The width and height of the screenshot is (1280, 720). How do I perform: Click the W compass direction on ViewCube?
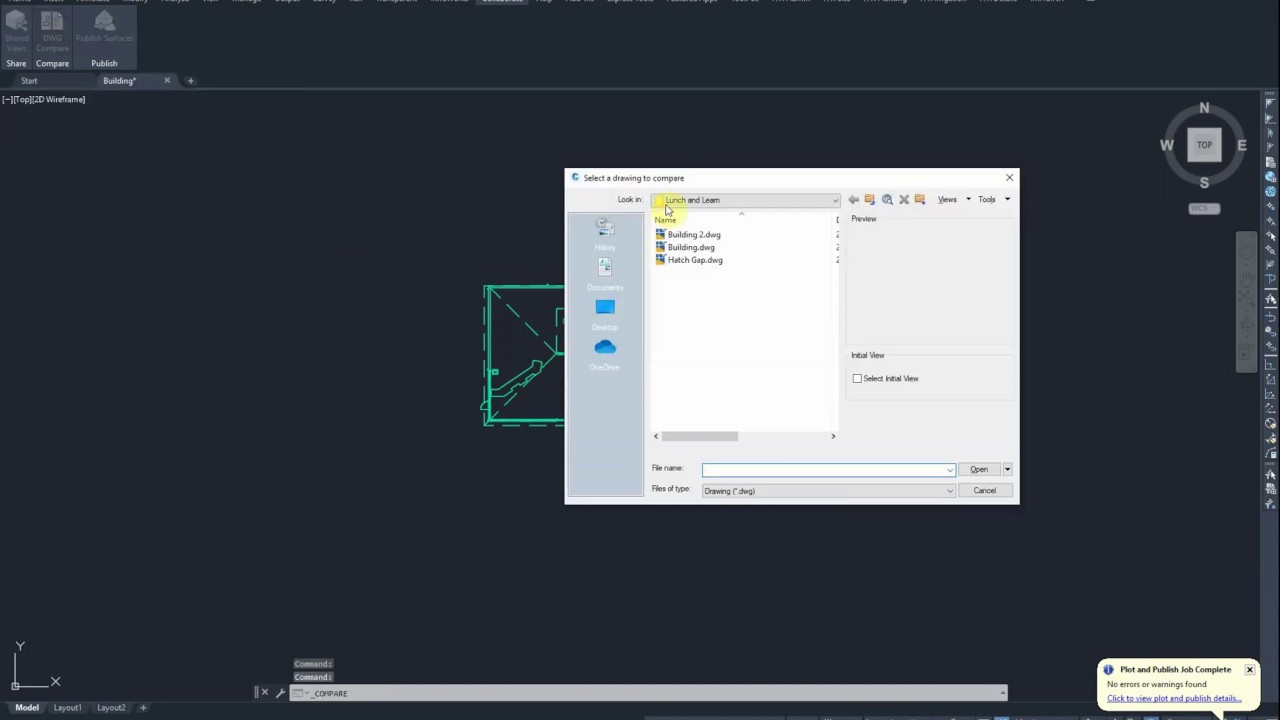(x=1166, y=145)
